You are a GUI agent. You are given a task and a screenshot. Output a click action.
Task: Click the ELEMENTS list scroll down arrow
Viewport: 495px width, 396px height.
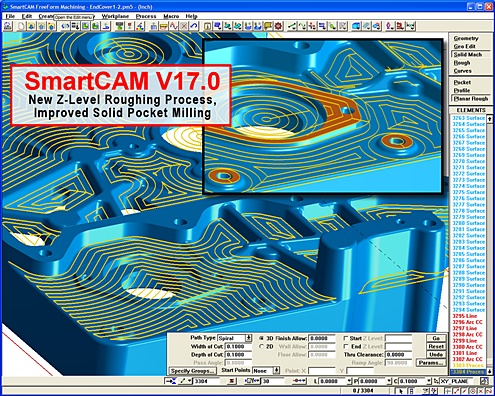[x=490, y=371]
